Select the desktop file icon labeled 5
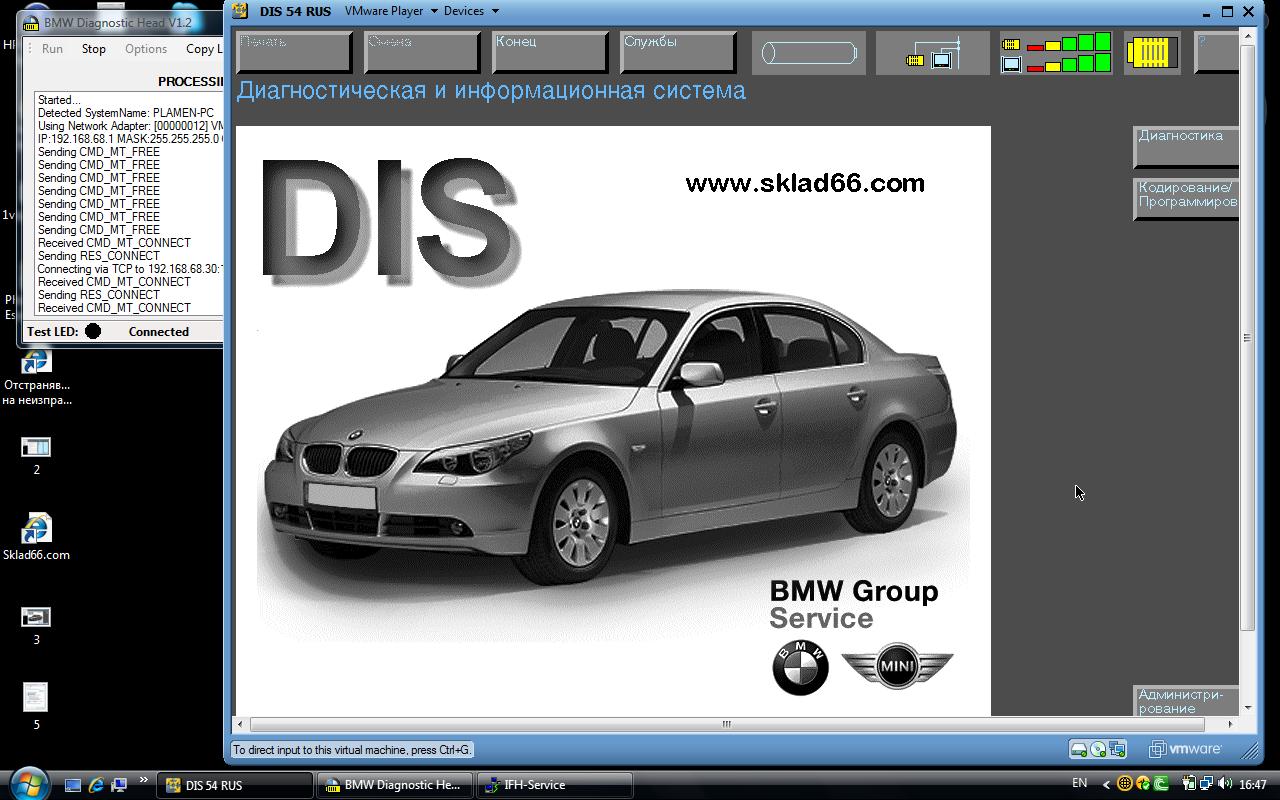The height and width of the screenshot is (800, 1280). coord(36,704)
